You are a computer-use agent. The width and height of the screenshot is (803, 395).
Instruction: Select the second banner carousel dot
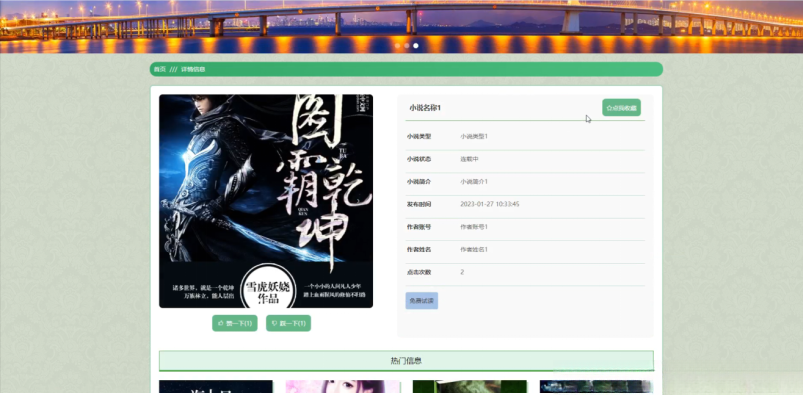[x=407, y=46]
